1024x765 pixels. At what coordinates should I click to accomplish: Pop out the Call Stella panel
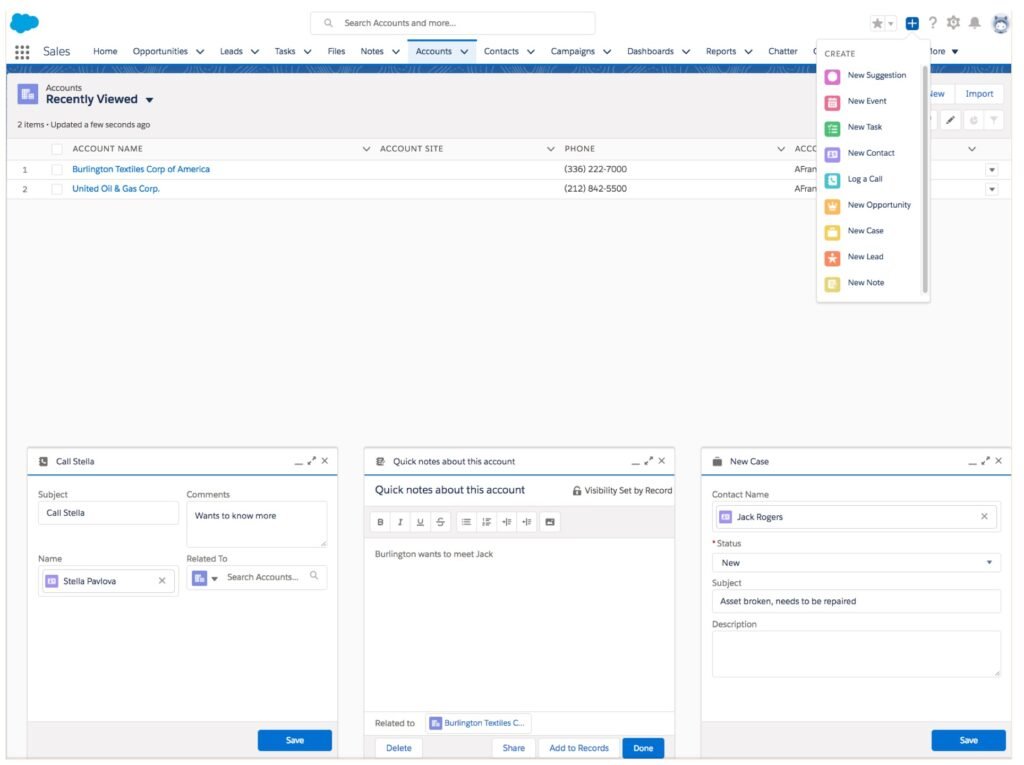coord(312,461)
